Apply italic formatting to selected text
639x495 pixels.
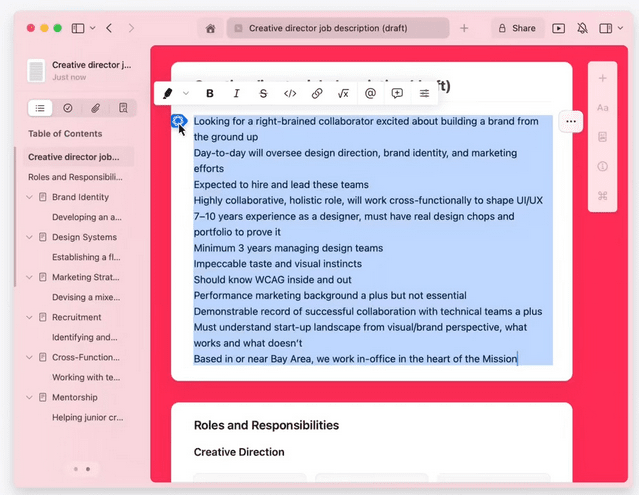point(236,94)
